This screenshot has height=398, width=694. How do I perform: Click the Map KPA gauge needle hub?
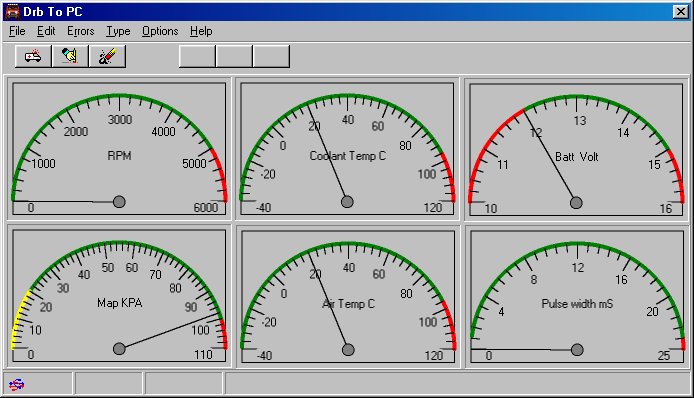(x=119, y=349)
